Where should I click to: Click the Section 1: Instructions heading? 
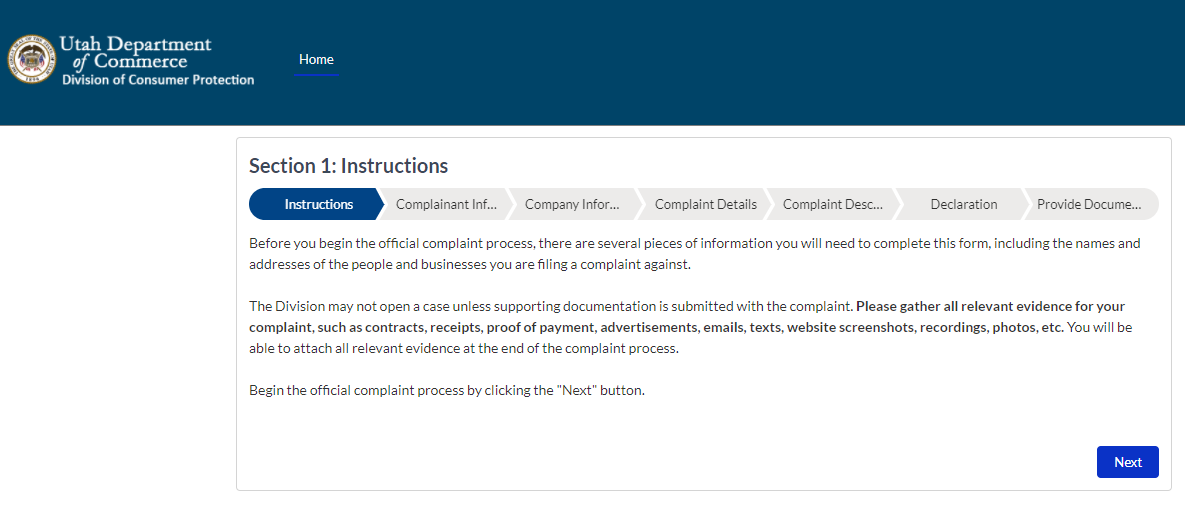click(348, 165)
